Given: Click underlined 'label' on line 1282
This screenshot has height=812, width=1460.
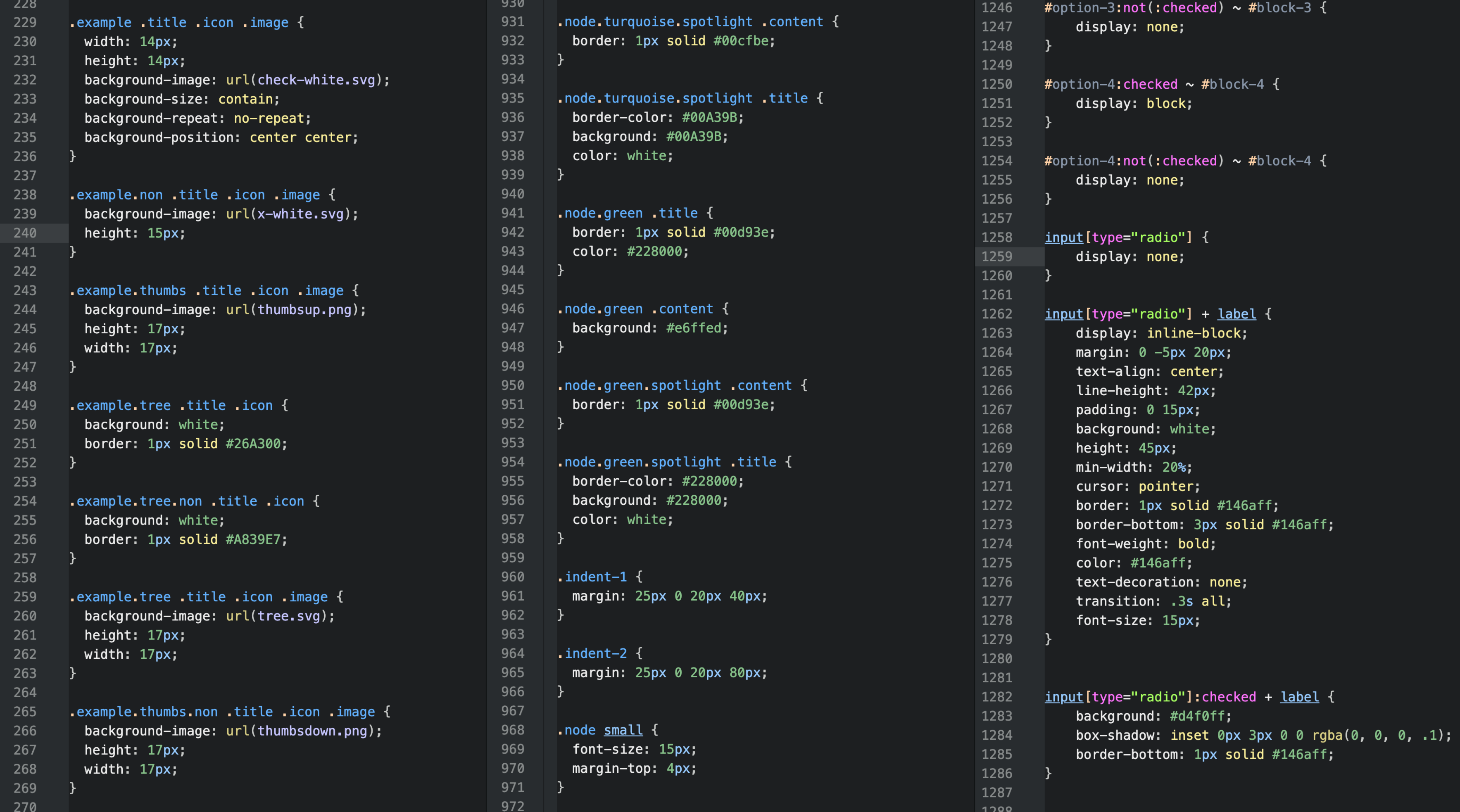Looking at the screenshot, I should point(1299,697).
